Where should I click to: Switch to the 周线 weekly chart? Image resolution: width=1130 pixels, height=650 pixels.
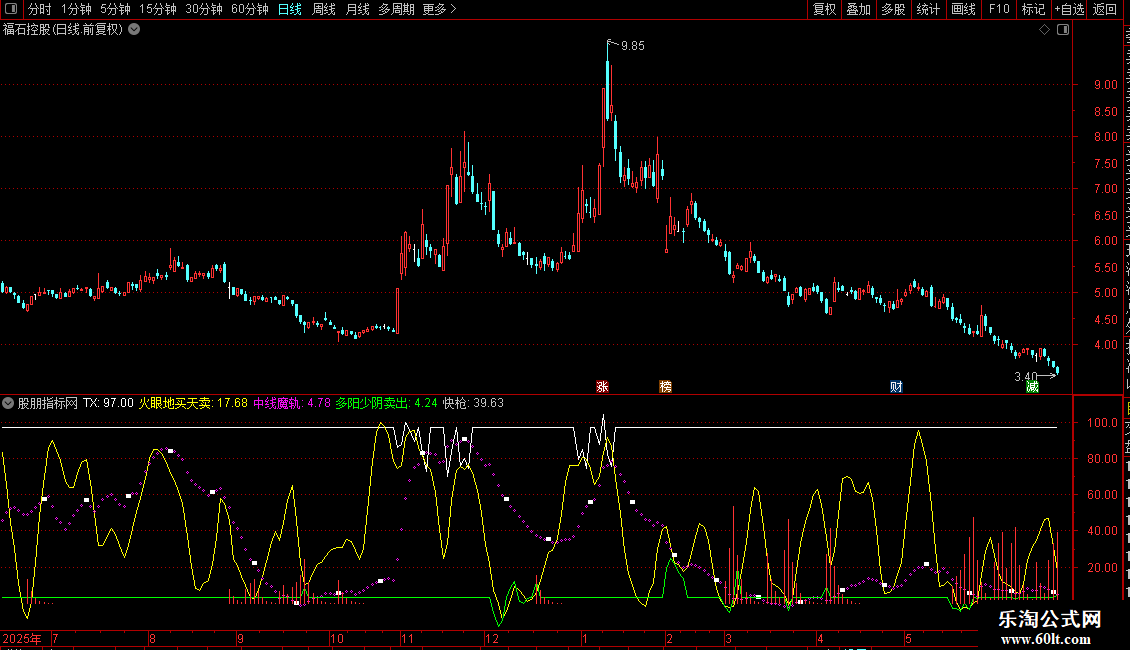click(x=324, y=9)
